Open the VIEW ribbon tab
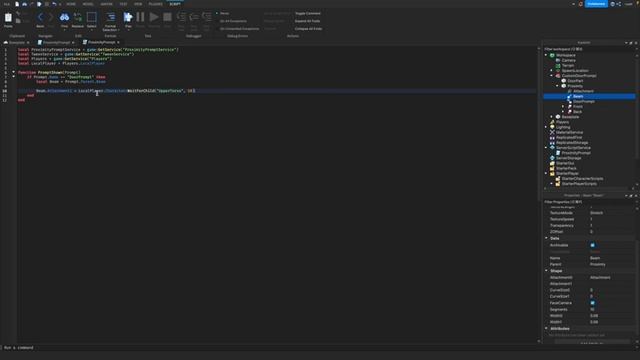 click(138, 4)
